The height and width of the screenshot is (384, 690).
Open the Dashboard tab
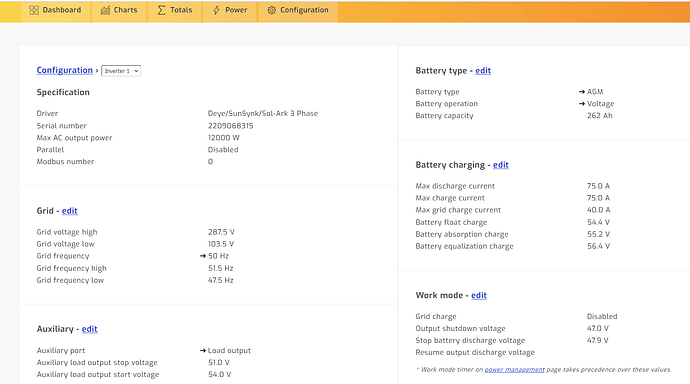coord(55,11)
